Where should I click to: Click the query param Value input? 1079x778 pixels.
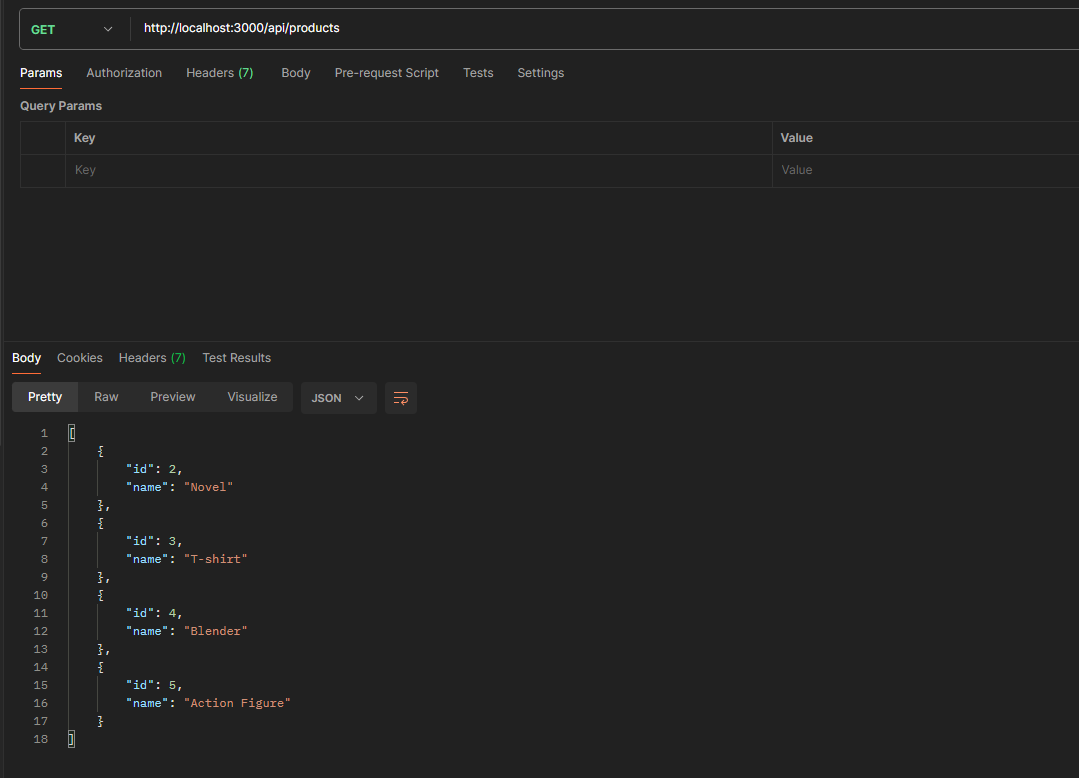tap(926, 170)
